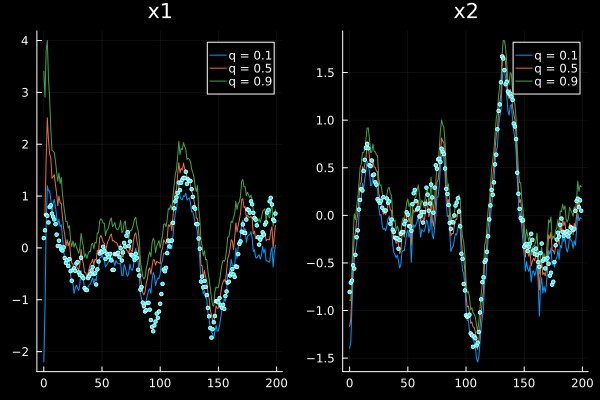Click the x2 plot title
Viewport: 600px width, 400px height.
(465, 13)
